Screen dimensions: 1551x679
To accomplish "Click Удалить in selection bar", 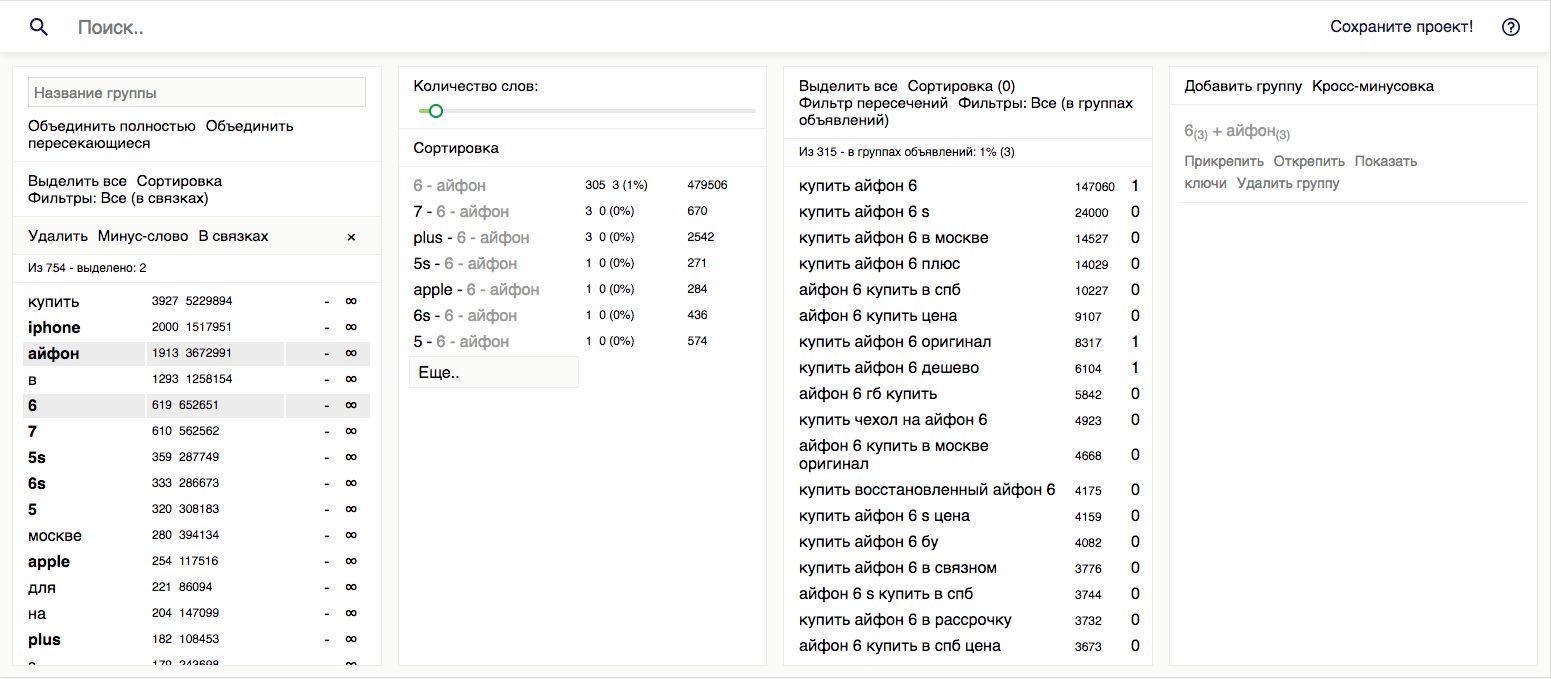I will pyautogui.click(x=58, y=236).
